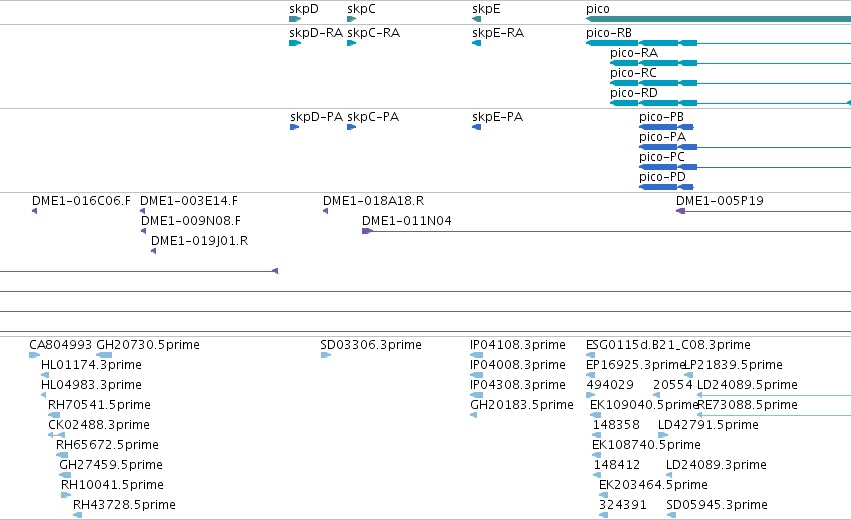This screenshot has height=520, width=851.
Task: Click the LD42791.5prime label
Action: tap(708, 425)
